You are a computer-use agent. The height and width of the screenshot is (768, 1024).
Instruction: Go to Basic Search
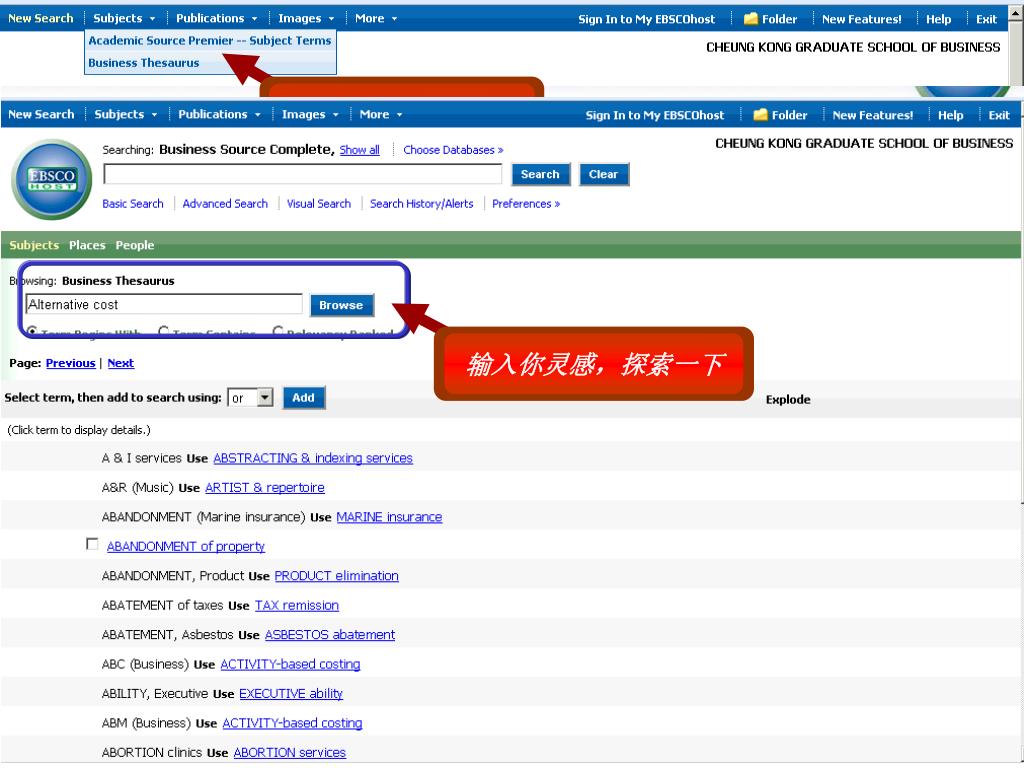pyautogui.click(x=133, y=204)
